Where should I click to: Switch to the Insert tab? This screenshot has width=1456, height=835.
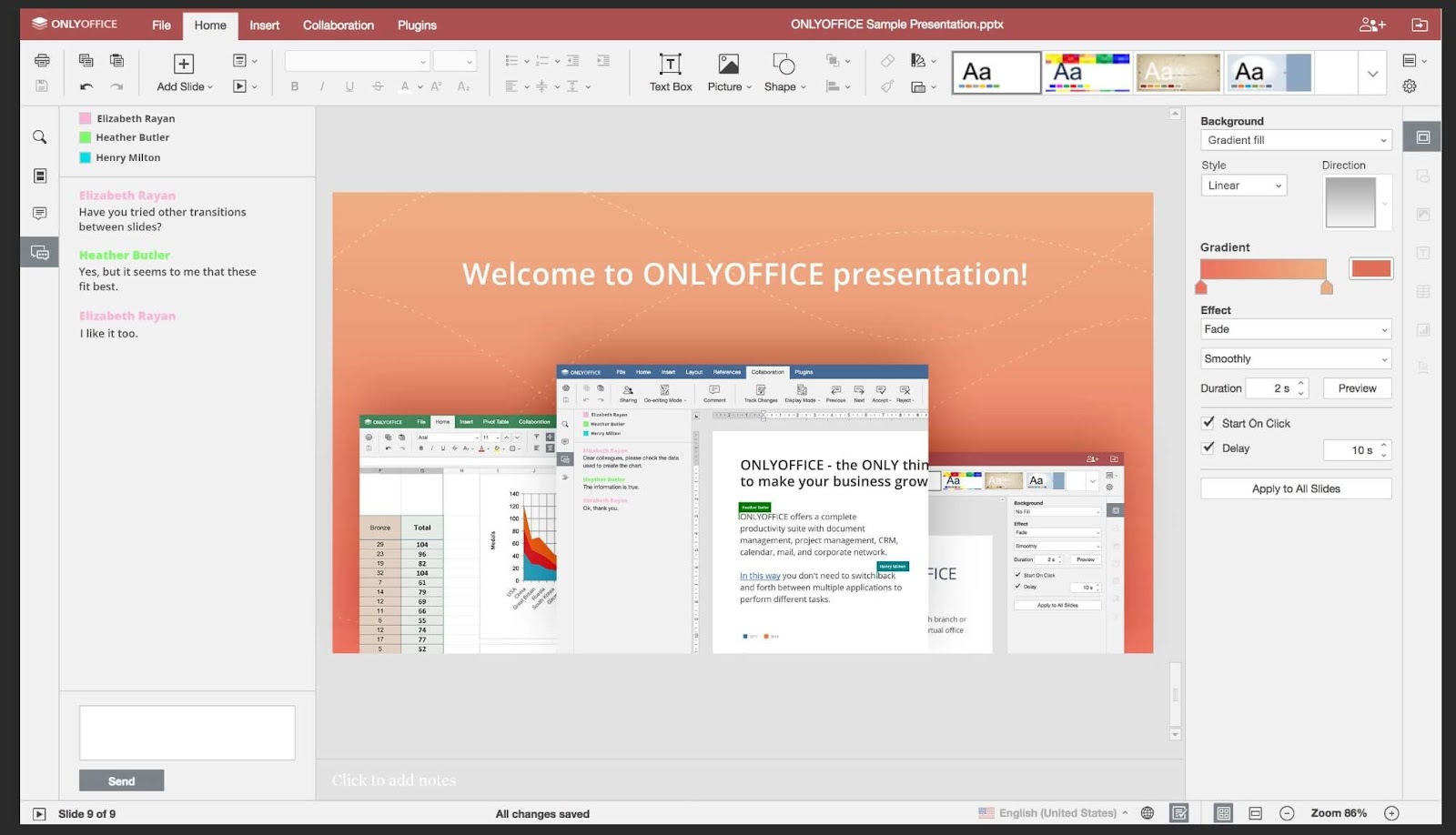click(x=265, y=25)
